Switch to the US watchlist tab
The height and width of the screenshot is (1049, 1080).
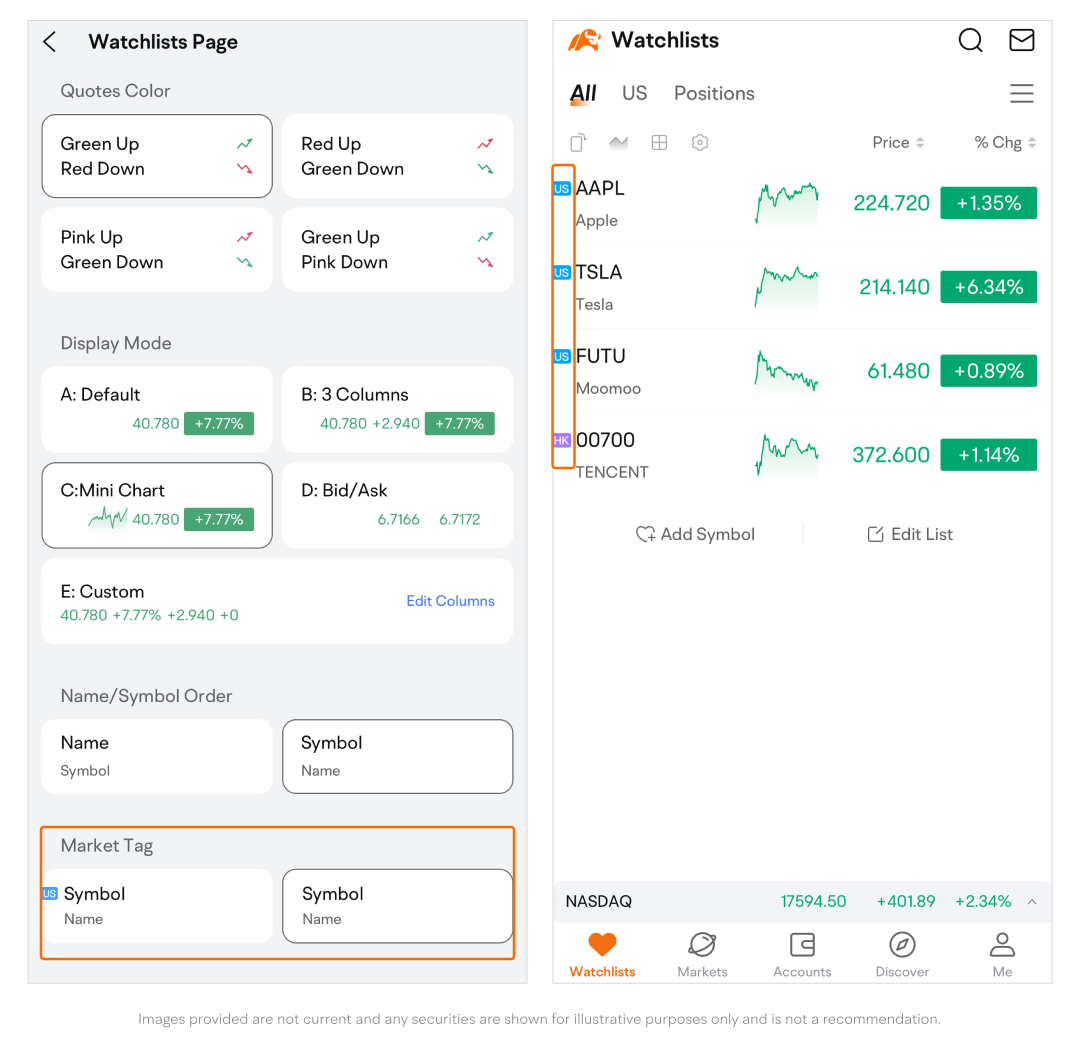pyautogui.click(x=634, y=93)
